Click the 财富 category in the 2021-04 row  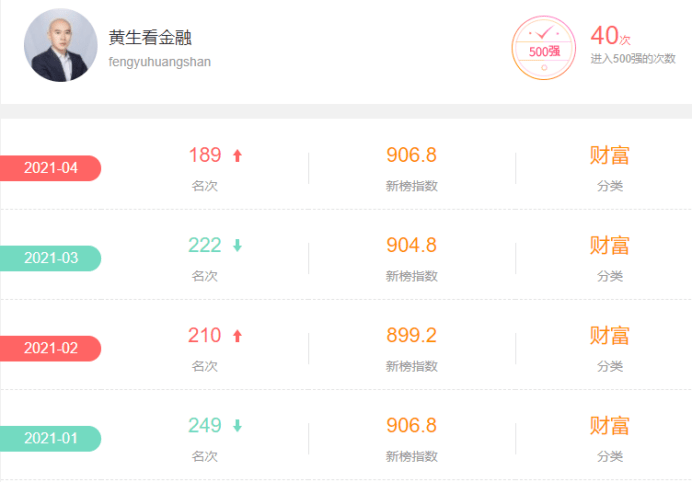(x=609, y=155)
